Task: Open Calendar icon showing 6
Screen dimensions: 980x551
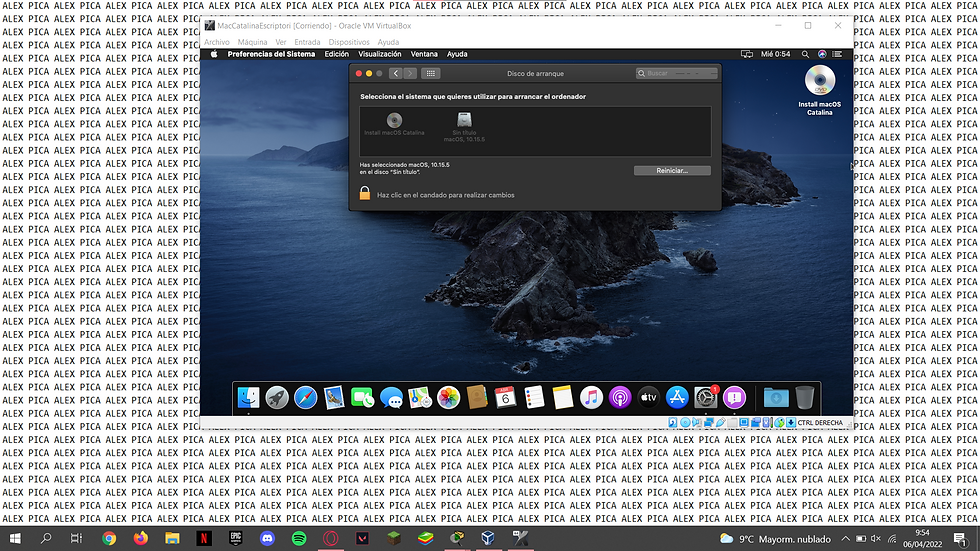Action: click(505, 397)
